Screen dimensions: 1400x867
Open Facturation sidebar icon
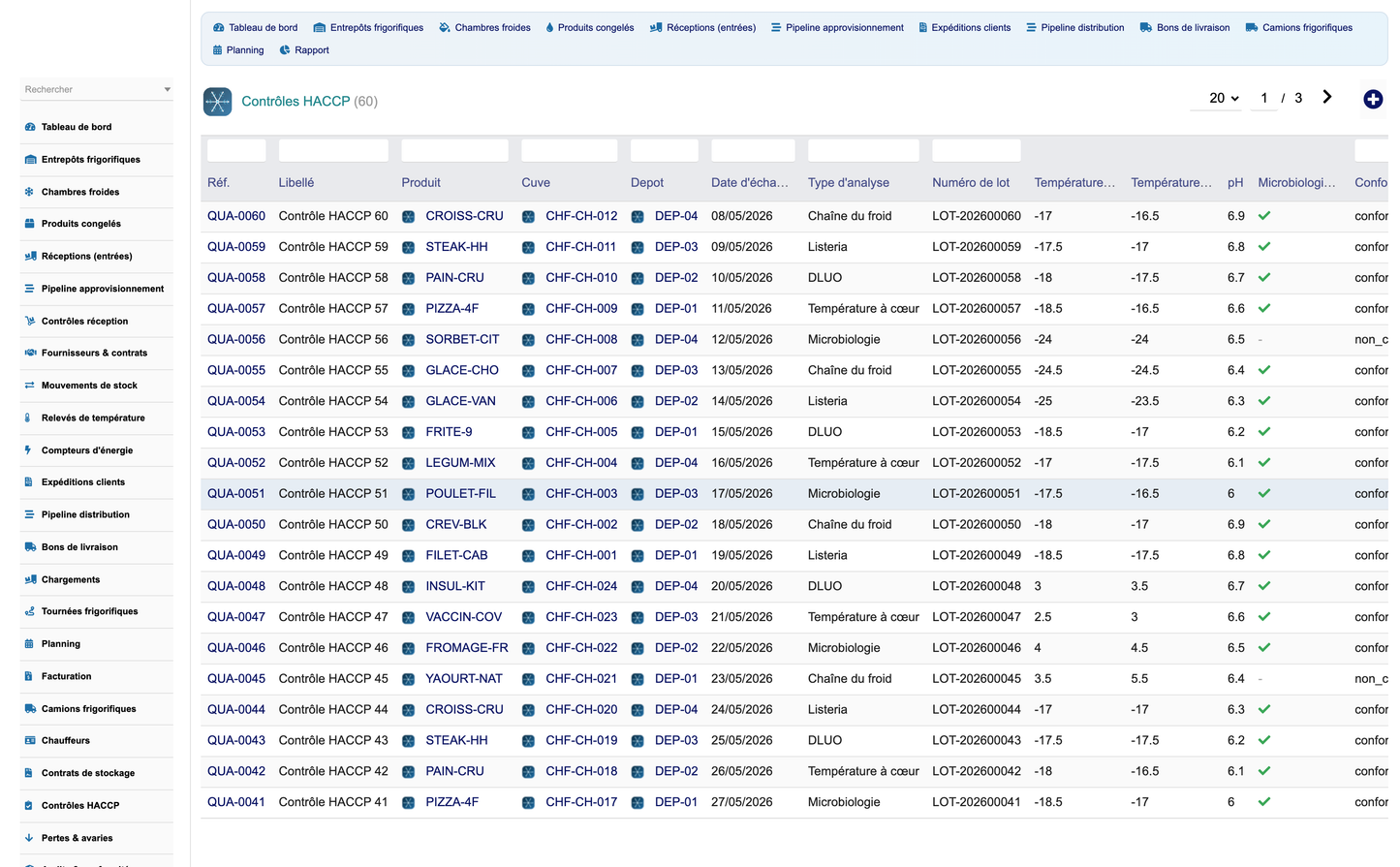(x=29, y=677)
